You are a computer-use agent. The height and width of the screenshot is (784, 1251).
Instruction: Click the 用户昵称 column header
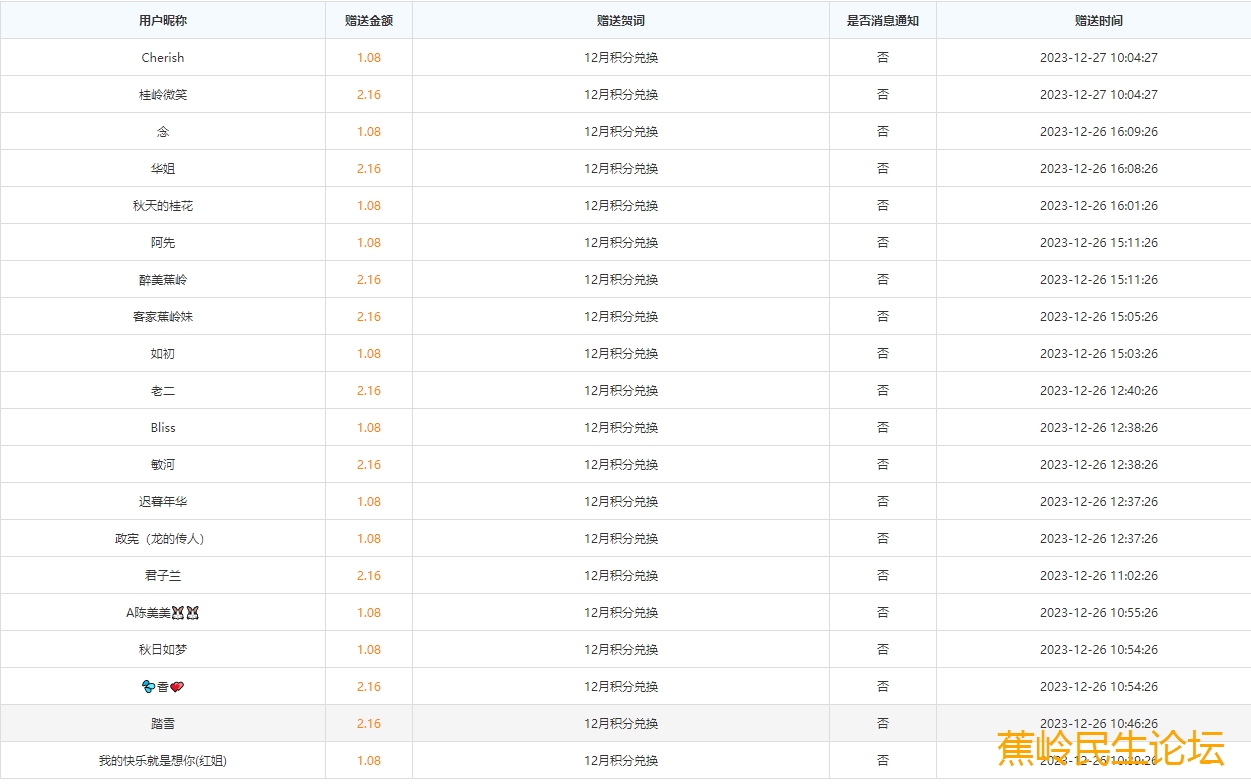(163, 20)
